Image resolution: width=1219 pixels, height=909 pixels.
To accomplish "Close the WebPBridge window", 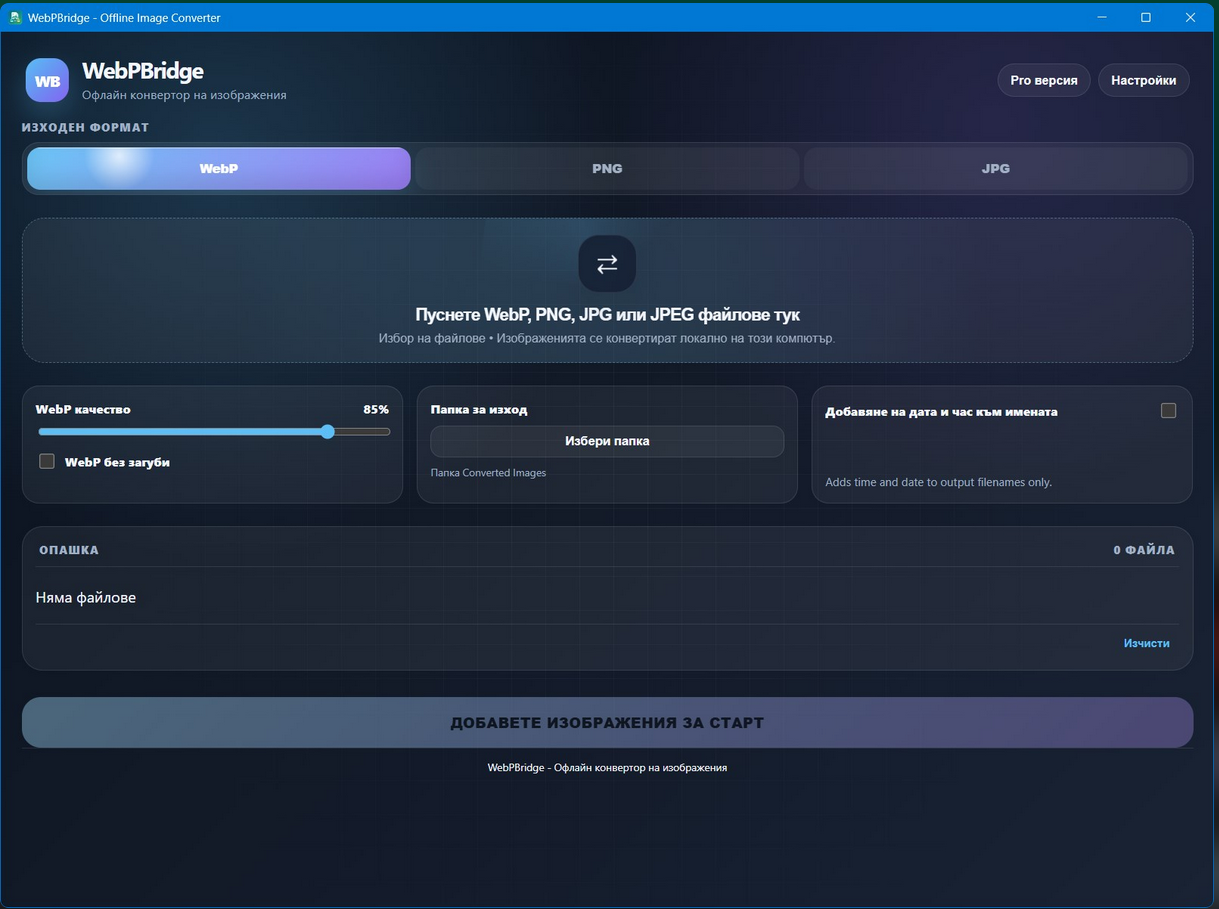I will (1190, 17).
